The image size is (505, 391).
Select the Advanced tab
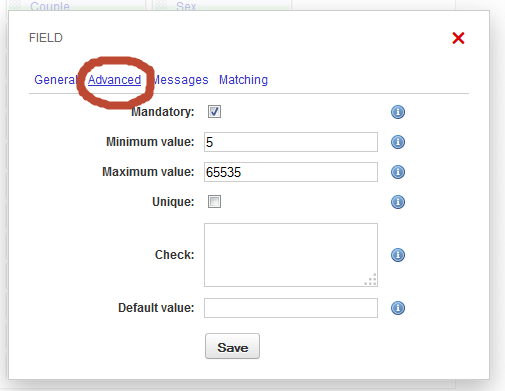pyautogui.click(x=114, y=80)
